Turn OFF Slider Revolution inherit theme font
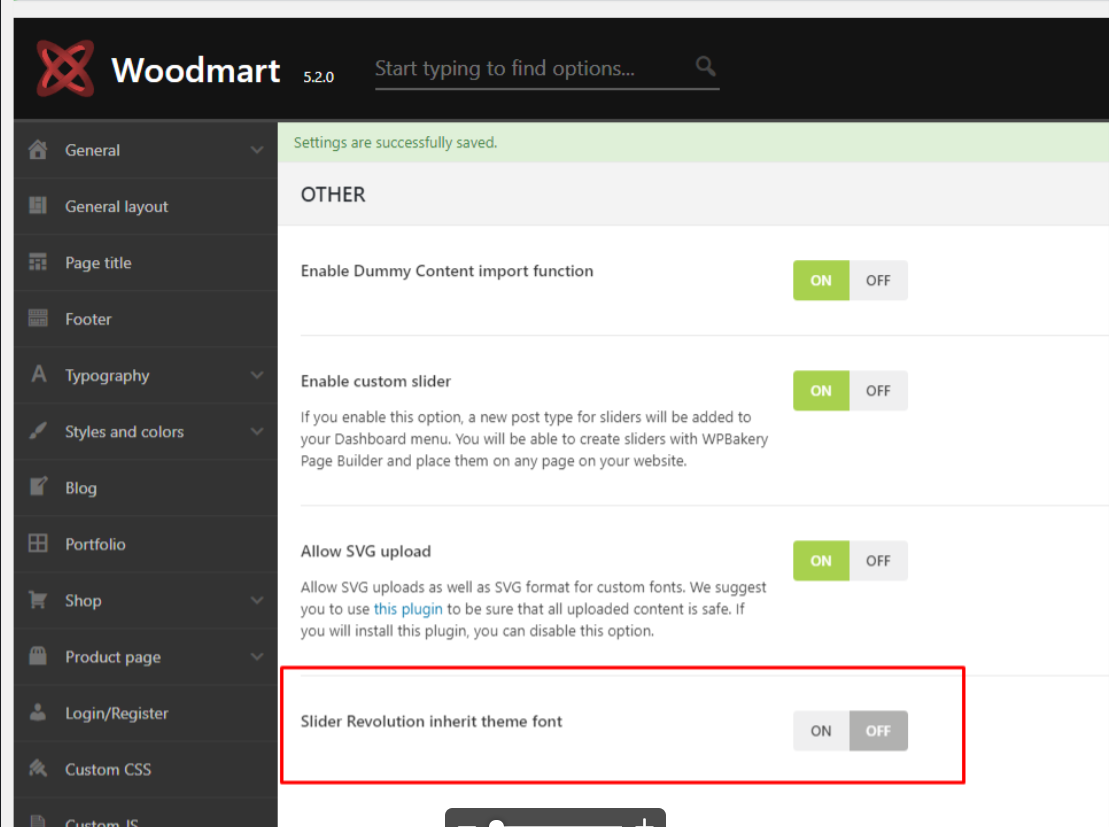The image size is (1109, 827). (x=878, y=731)
